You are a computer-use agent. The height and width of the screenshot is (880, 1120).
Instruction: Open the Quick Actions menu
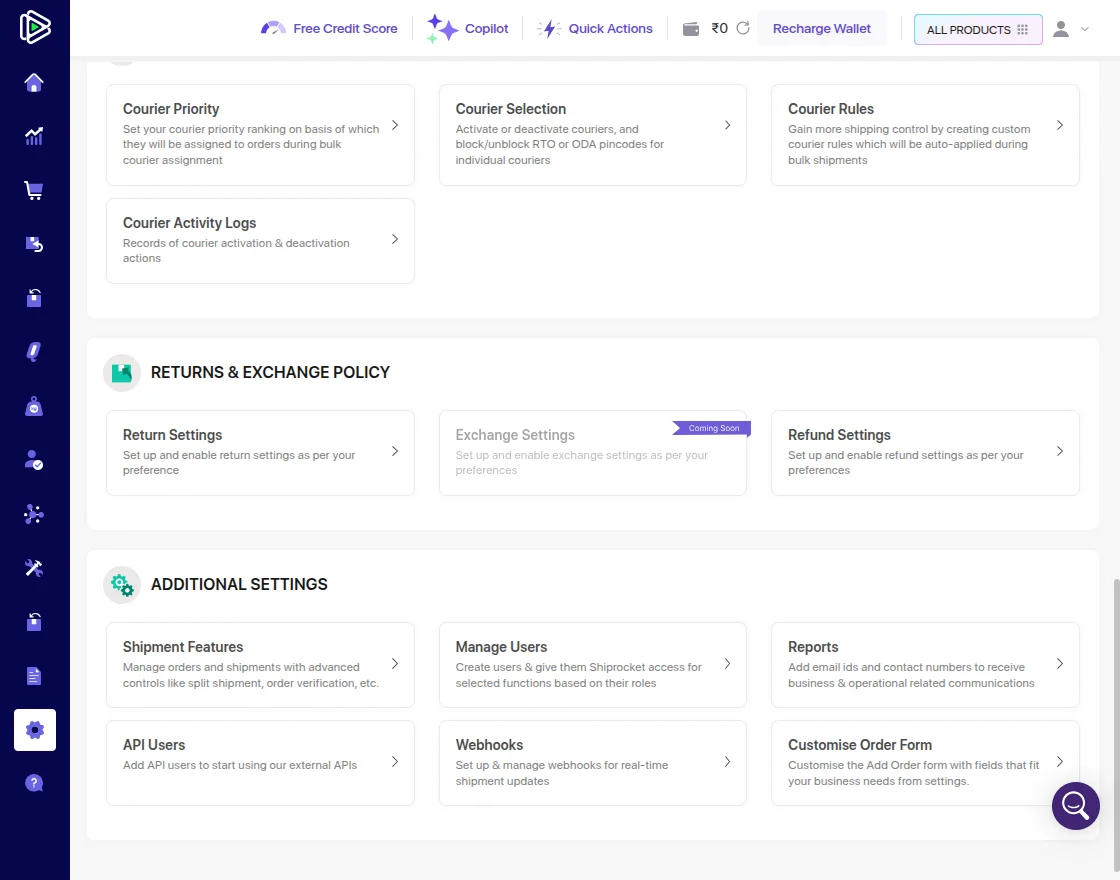[596, 29]
